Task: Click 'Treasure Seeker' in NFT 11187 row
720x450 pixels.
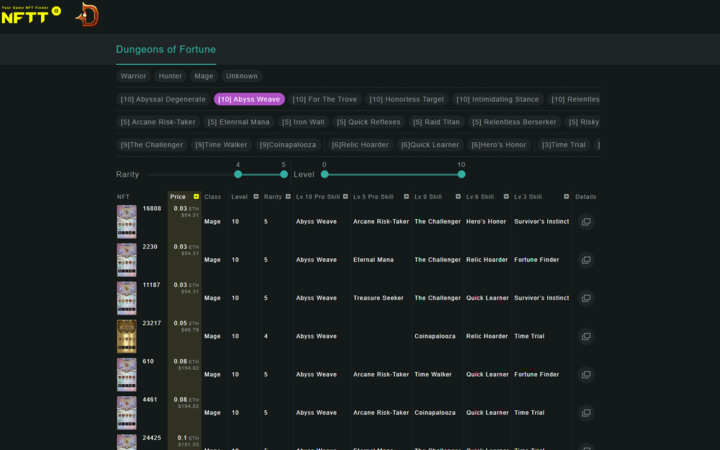Action: [378, 298]
